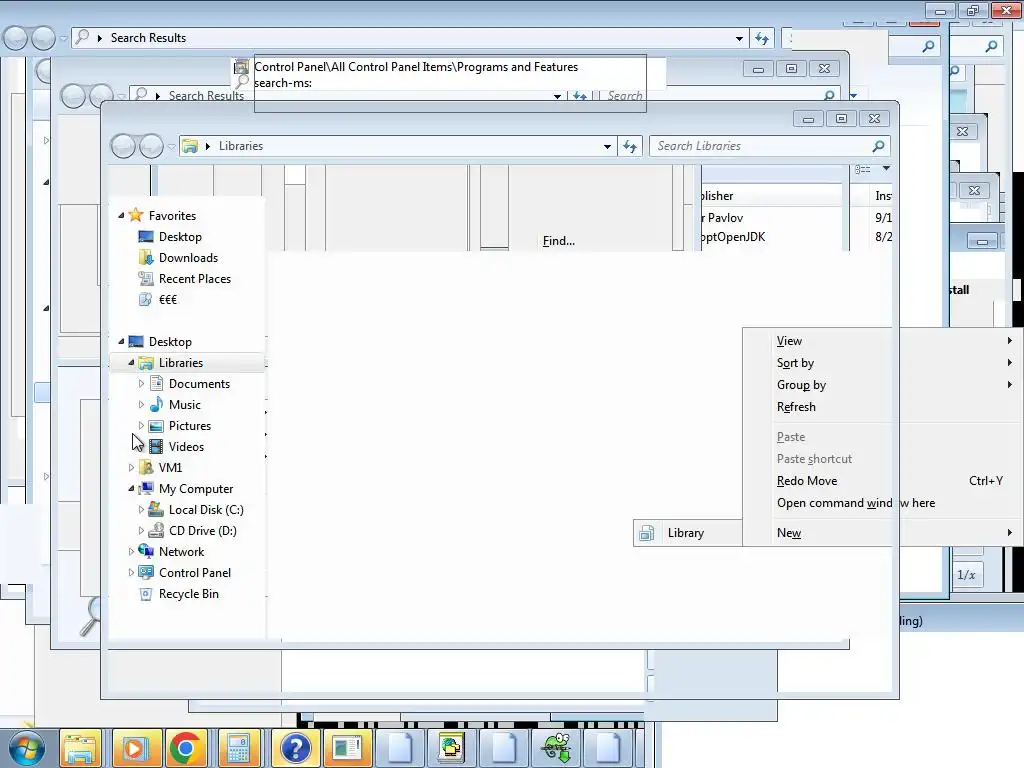Open Control Panel from navigation tree

click(x=195, y=573)
